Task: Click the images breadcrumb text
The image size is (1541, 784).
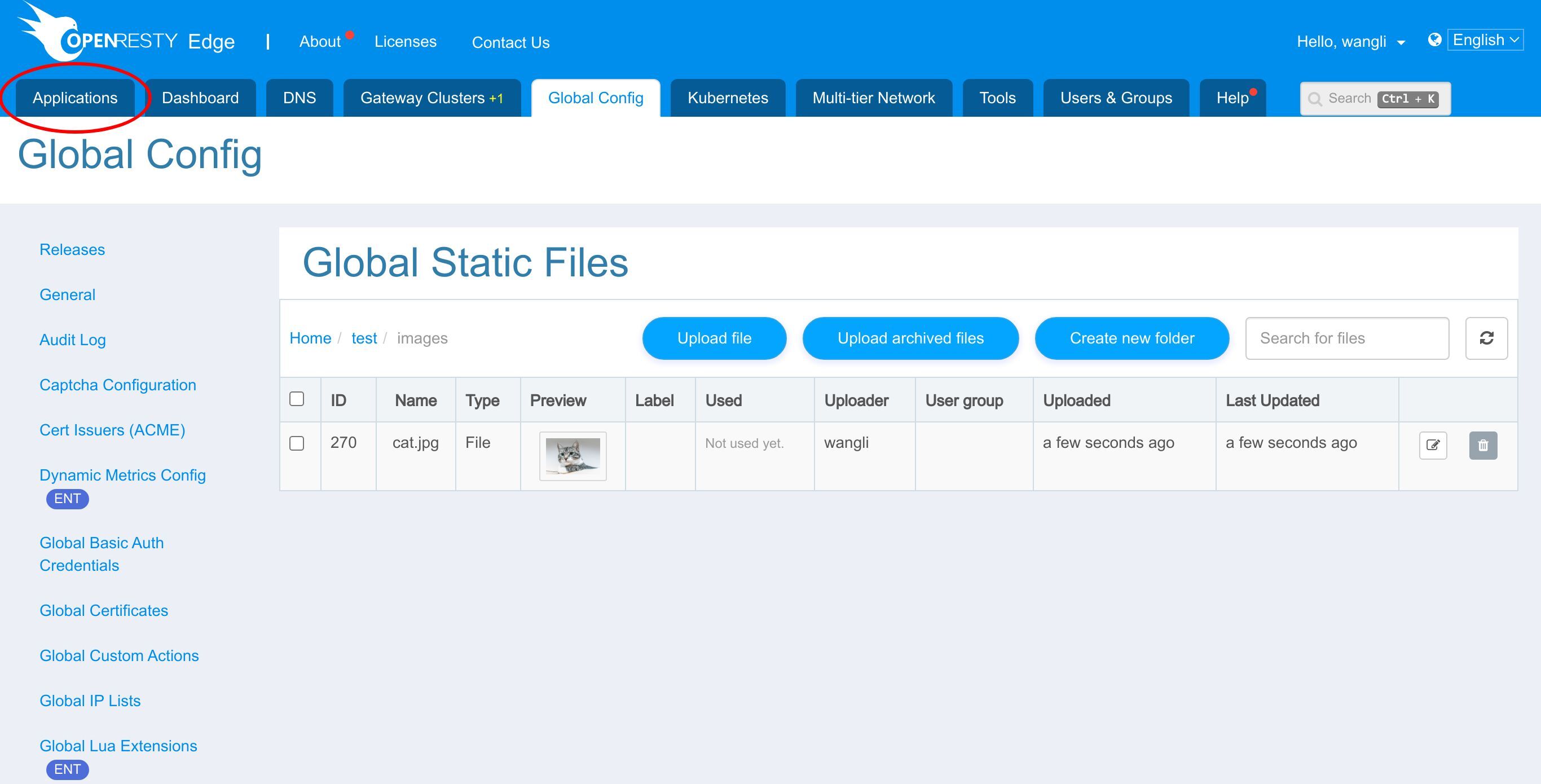Action: click(422, 338)
